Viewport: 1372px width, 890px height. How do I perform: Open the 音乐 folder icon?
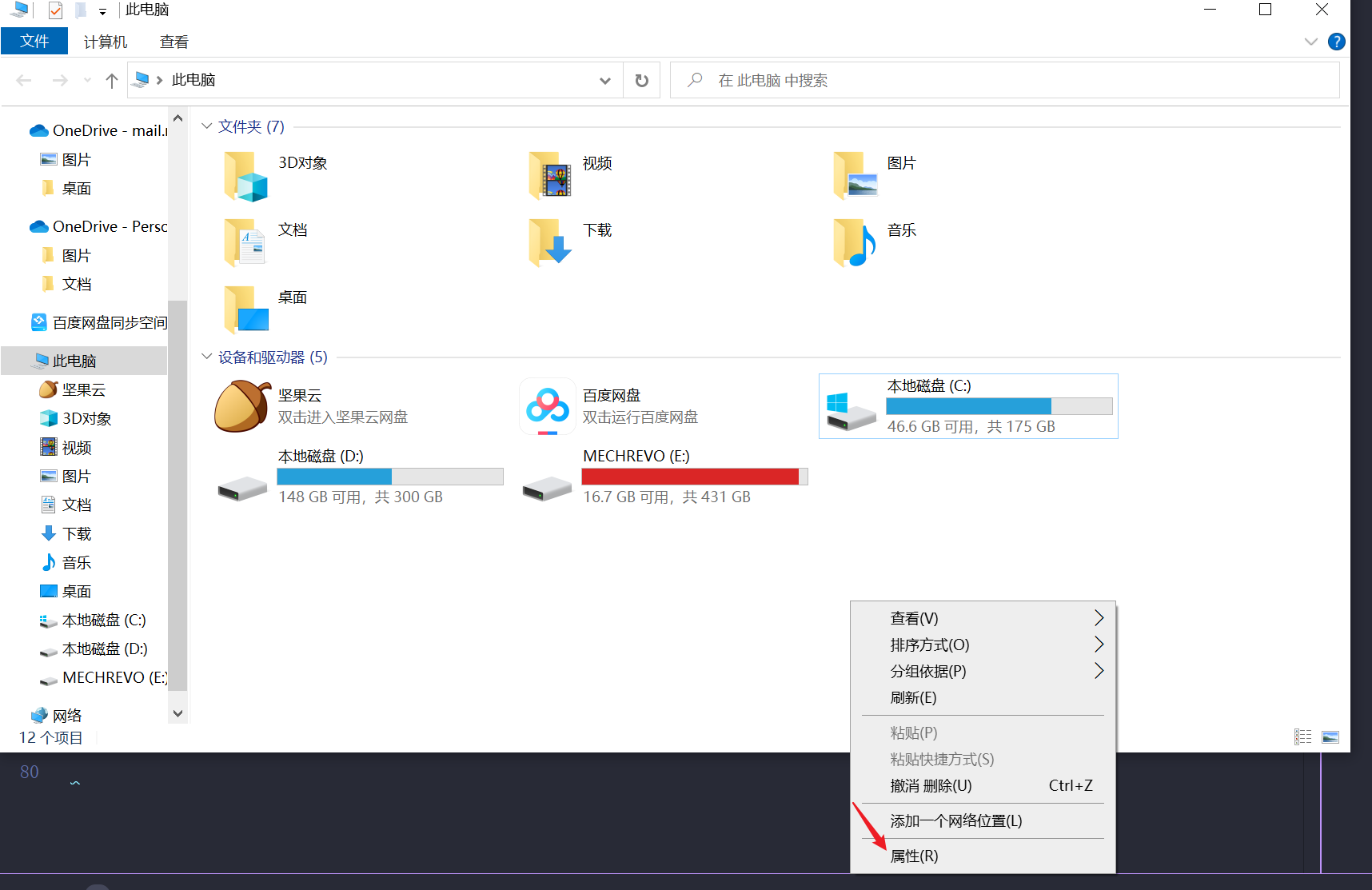click(855, 242)
